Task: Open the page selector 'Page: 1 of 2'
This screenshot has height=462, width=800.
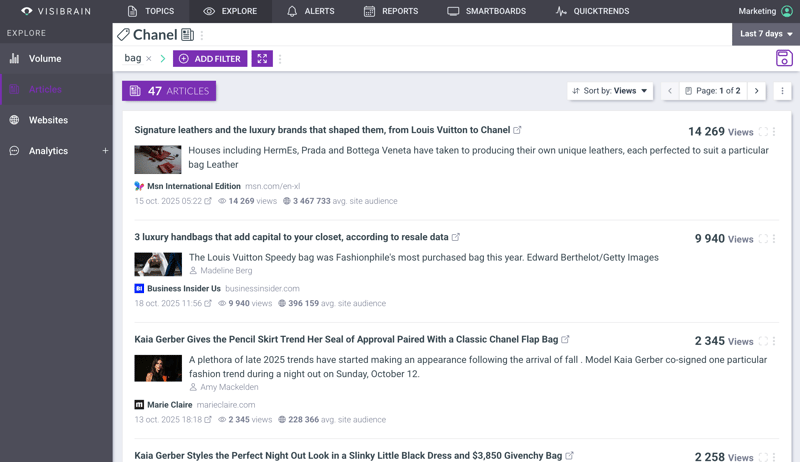Action: 712,91
